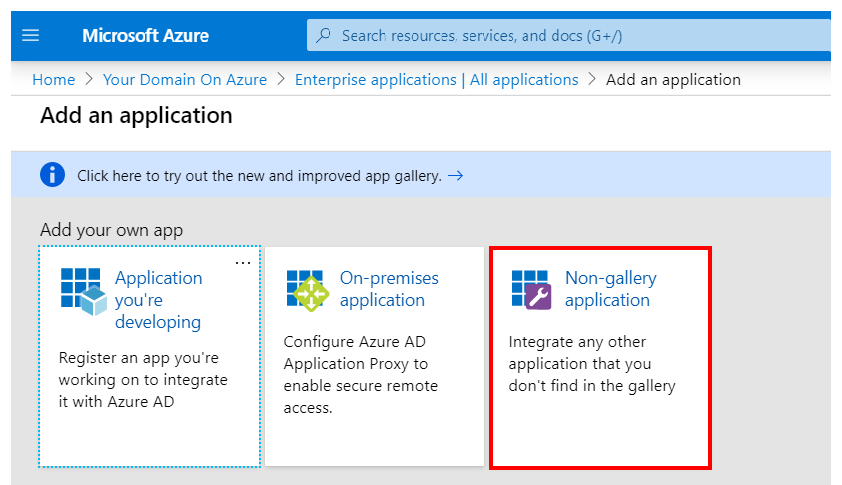Click the blue info icon in banner
This screenshot has height=485, width=842.
(52, 175)
